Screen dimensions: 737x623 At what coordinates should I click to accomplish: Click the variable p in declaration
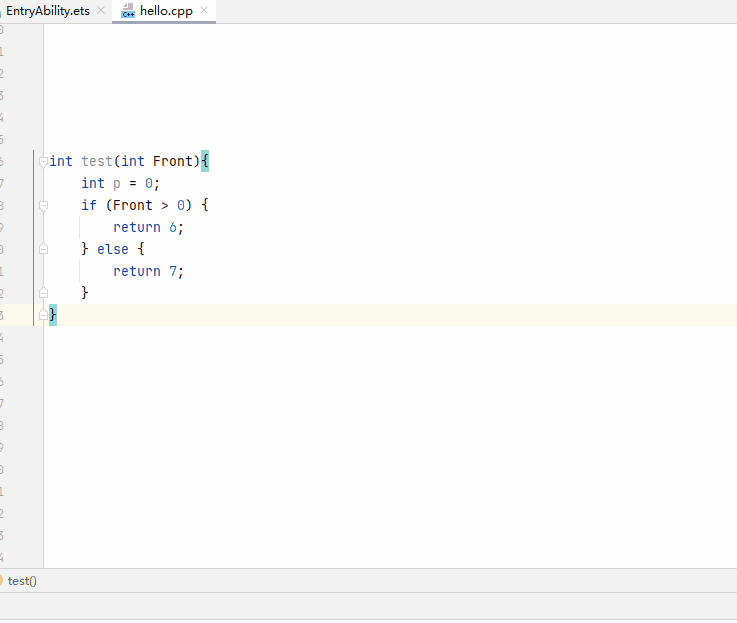click(x=116, y=183)
